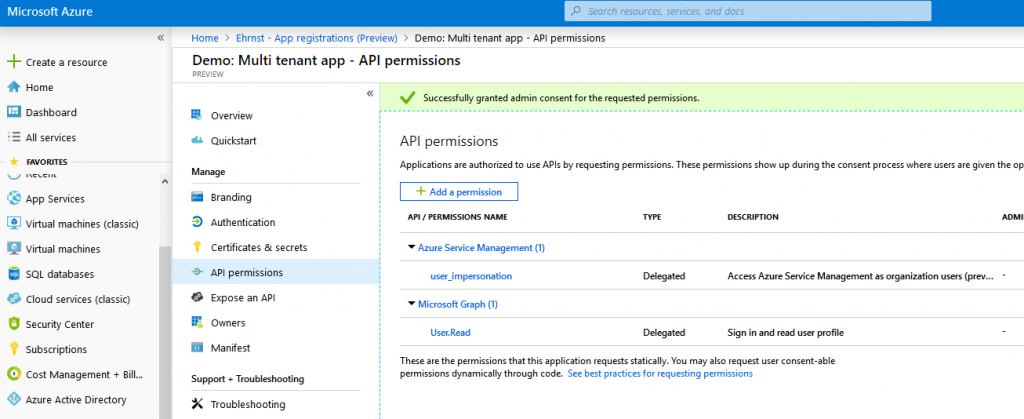Click the Quickstart cloud icon
This screenshot has height=419, width=1024.
[x=197, y=140]
